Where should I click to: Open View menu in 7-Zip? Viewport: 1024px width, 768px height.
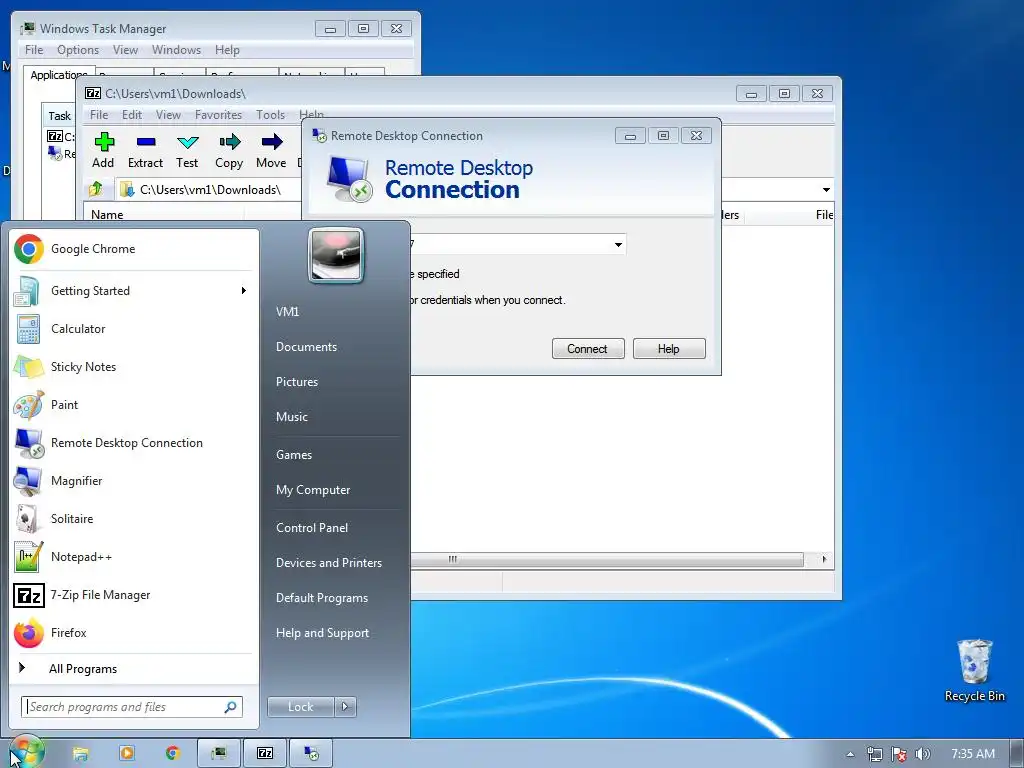click(168, 115)
